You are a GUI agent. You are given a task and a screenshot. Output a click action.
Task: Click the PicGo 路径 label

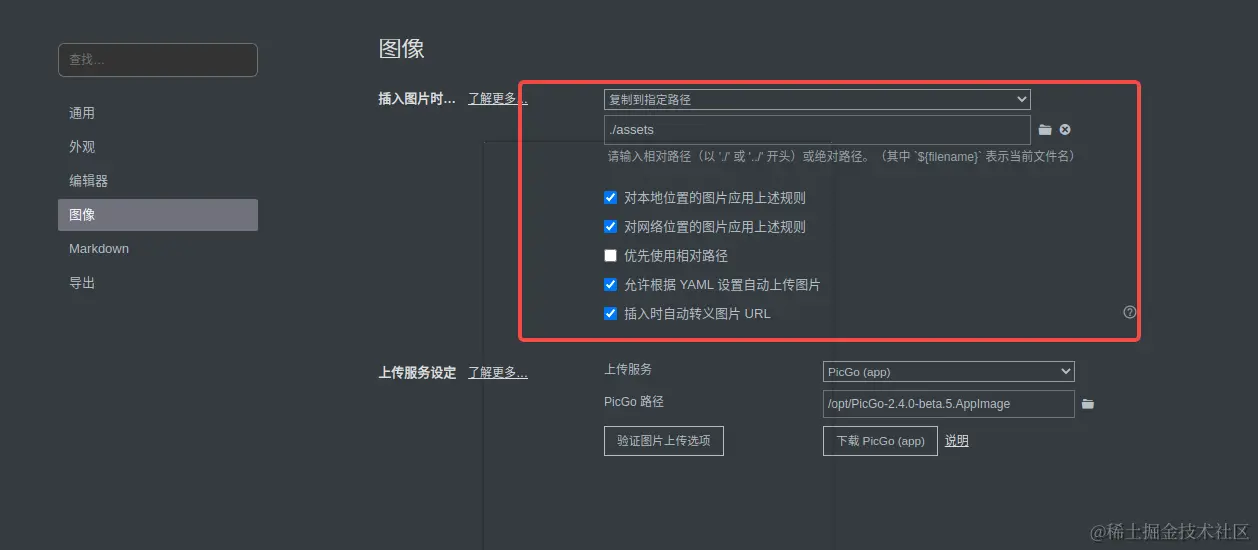pyautogui.click(x=634, y=401)
